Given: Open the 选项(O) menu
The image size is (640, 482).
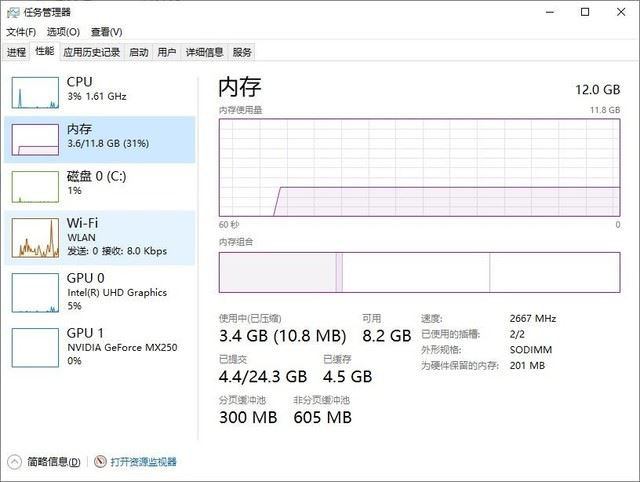Looking at the screenshot, I should pos(62,32).
